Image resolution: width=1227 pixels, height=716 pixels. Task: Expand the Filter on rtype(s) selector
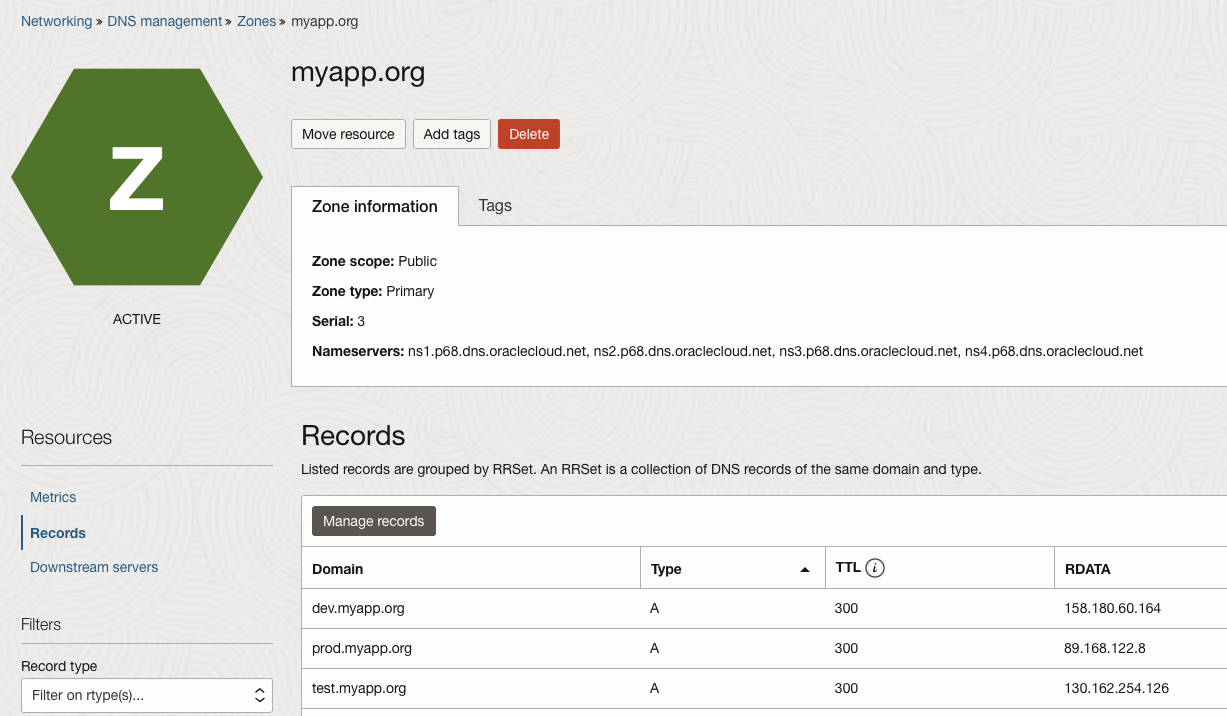click(146, 695)
